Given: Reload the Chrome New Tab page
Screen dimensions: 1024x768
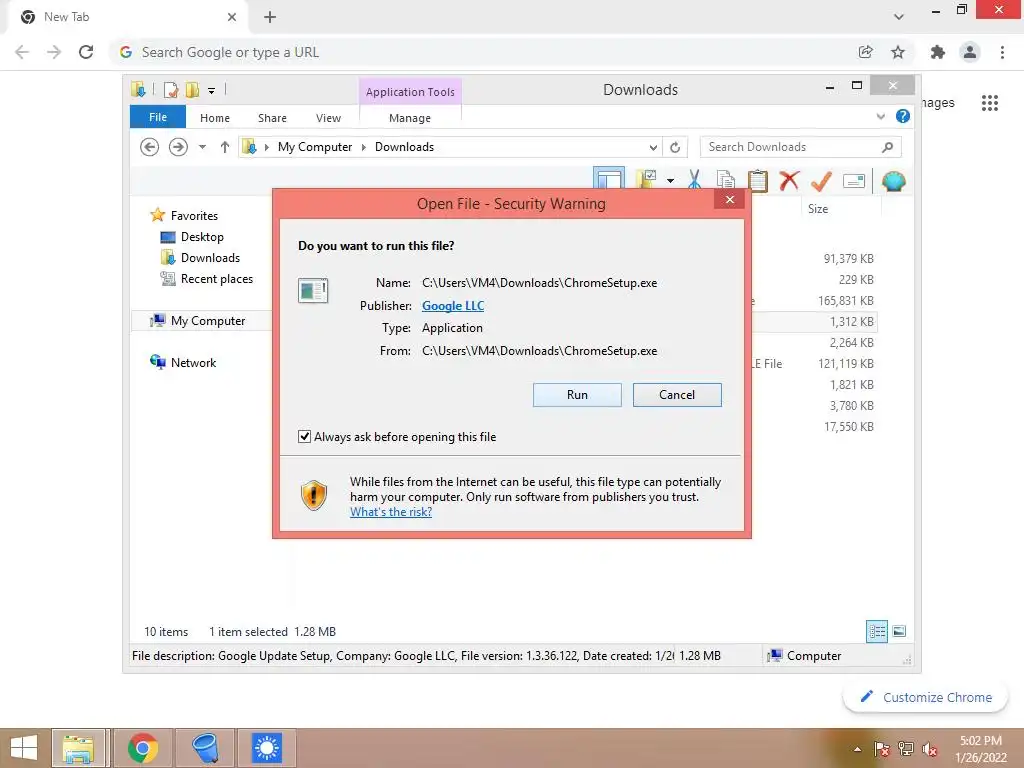Looking at the screenshot, I should 86,52.
